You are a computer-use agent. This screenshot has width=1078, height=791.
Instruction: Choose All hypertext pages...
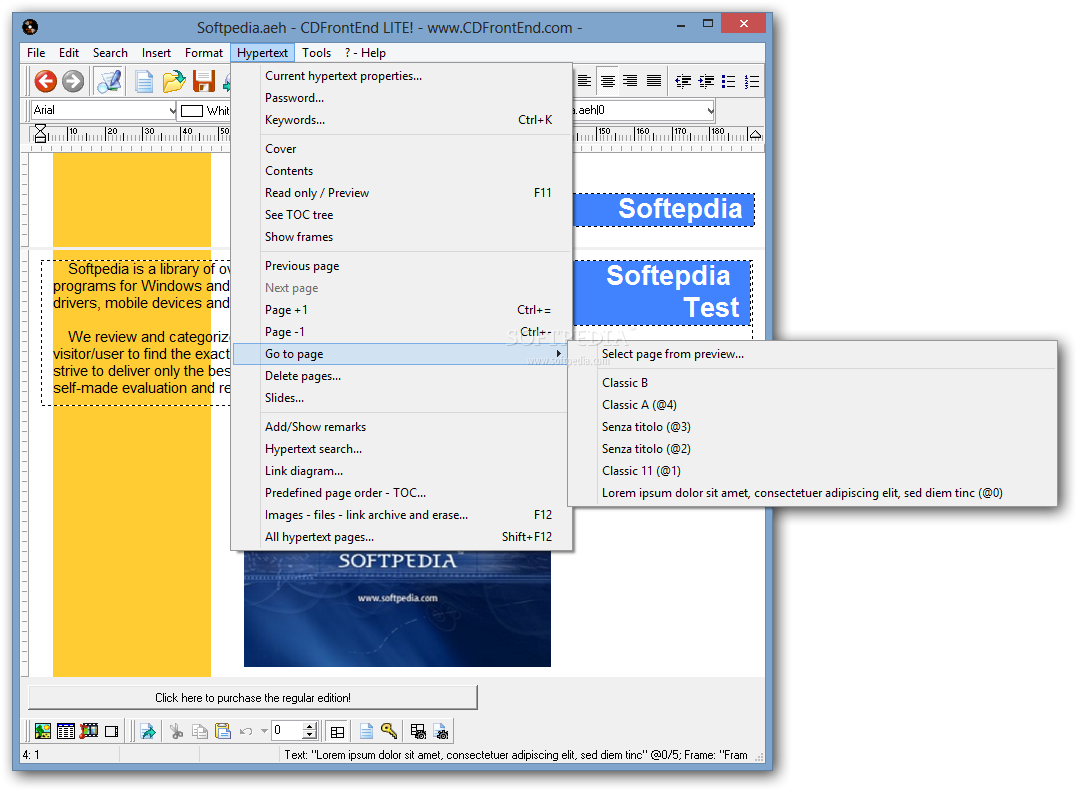[402, 537]
